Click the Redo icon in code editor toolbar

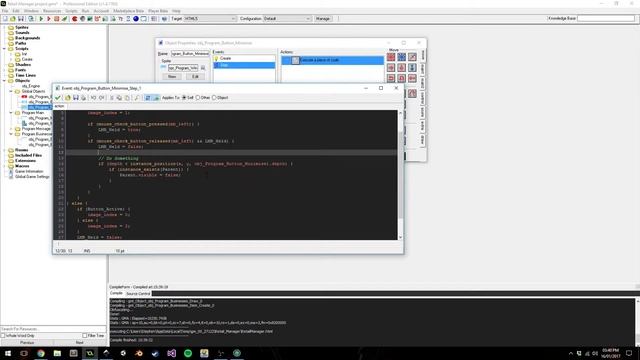pyautogui.click(x=102, y=98)
